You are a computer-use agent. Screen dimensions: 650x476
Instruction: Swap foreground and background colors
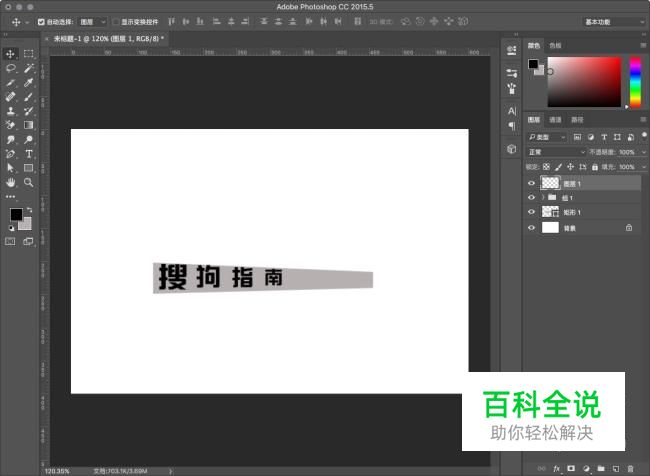click(x=29, y=210)
